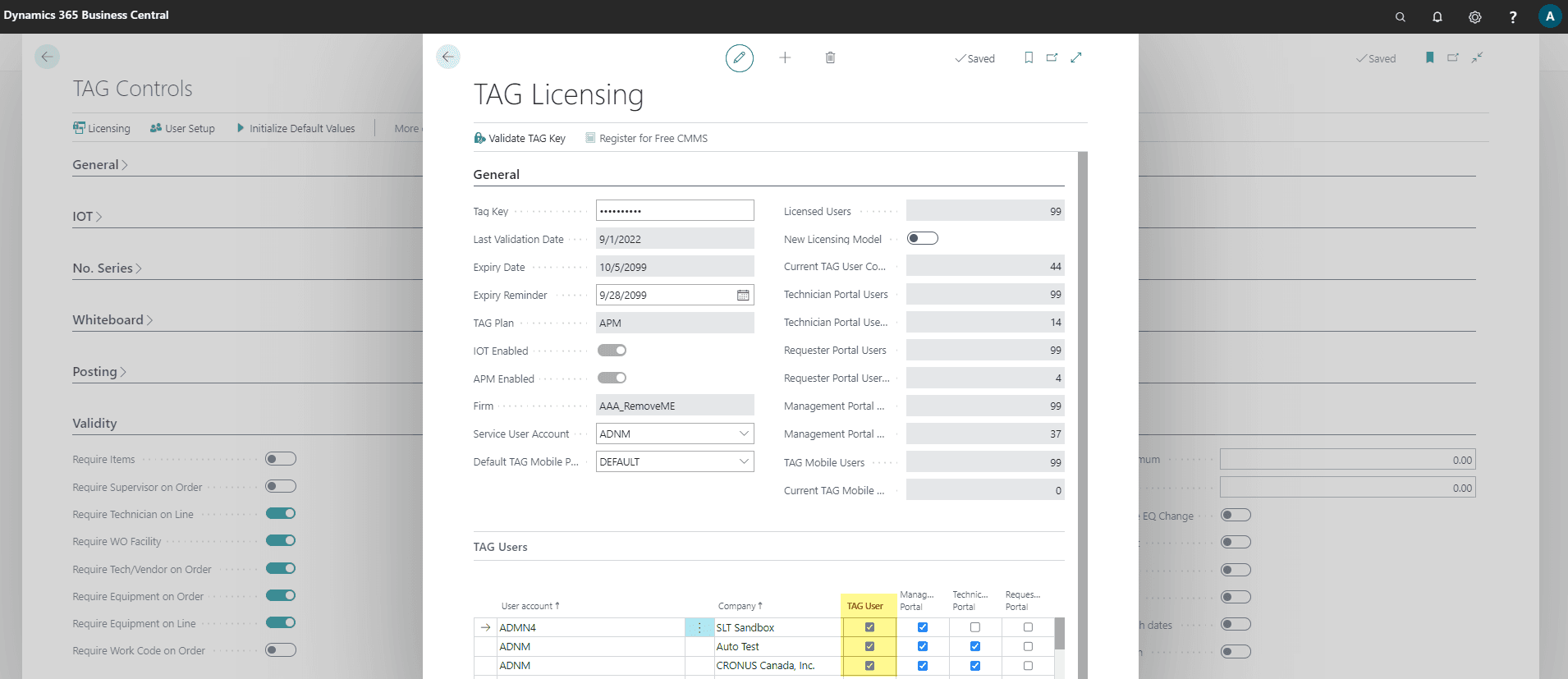Toggle IOT Enabled switch
Viewport: 1568px width, 679px height.
pos(612,350)
